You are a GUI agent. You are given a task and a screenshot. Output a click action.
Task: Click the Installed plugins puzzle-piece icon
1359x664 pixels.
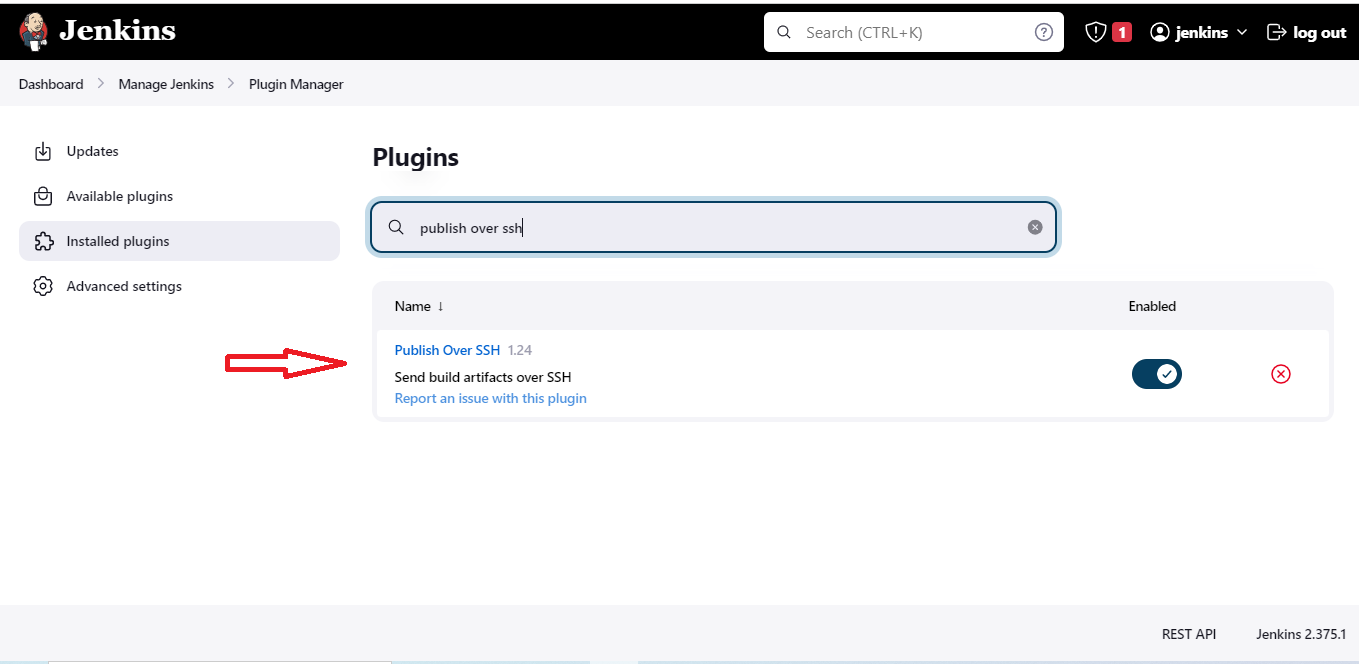click(x=43, y=241)
